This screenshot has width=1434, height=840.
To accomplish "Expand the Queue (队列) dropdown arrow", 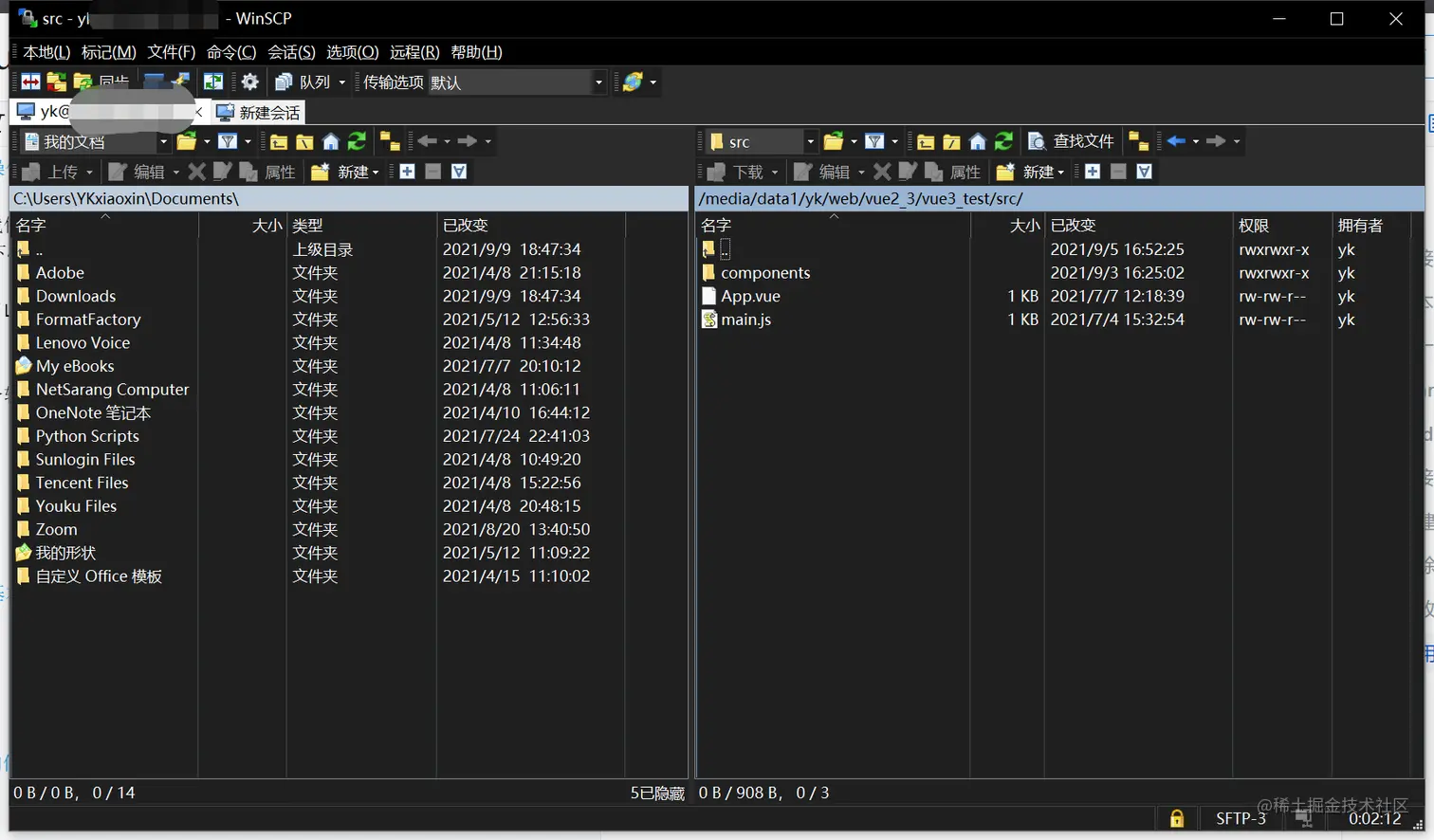I will click(x=342, y=82).
